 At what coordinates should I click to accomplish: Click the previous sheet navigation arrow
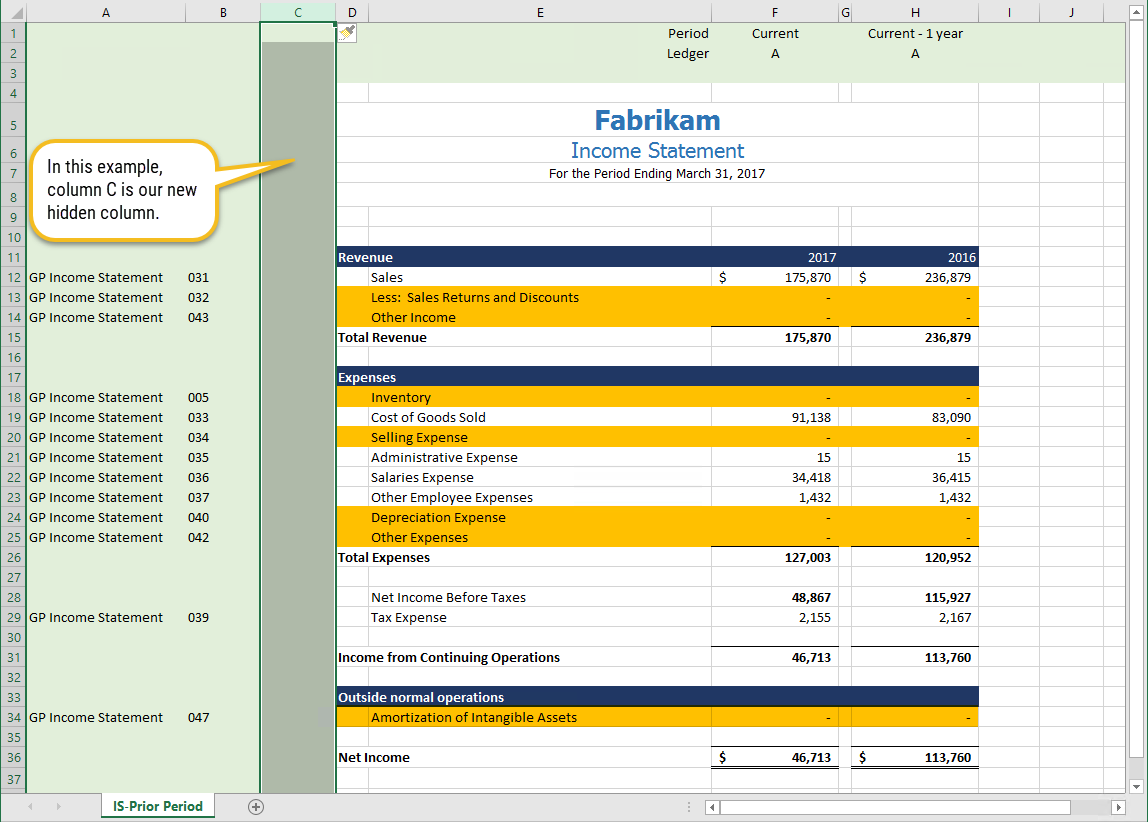[x=28, y=806]
